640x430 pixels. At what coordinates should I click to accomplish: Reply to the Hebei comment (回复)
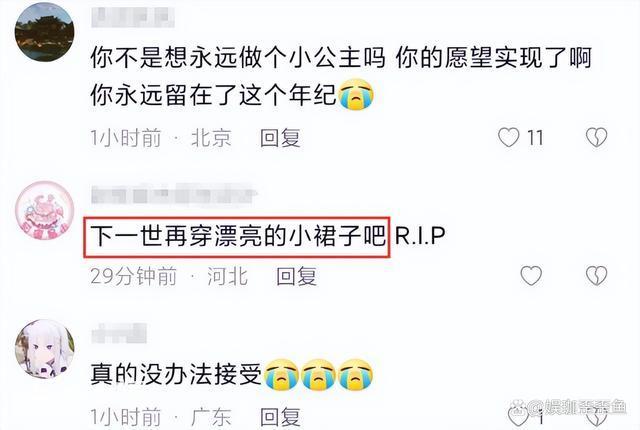pos(297,276)
